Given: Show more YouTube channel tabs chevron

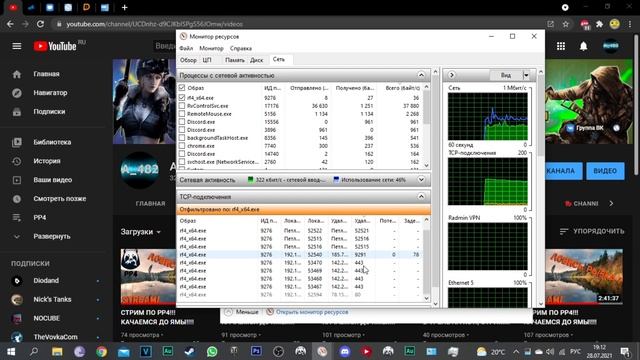Looking at the screenshot, I should pos(611,203).
